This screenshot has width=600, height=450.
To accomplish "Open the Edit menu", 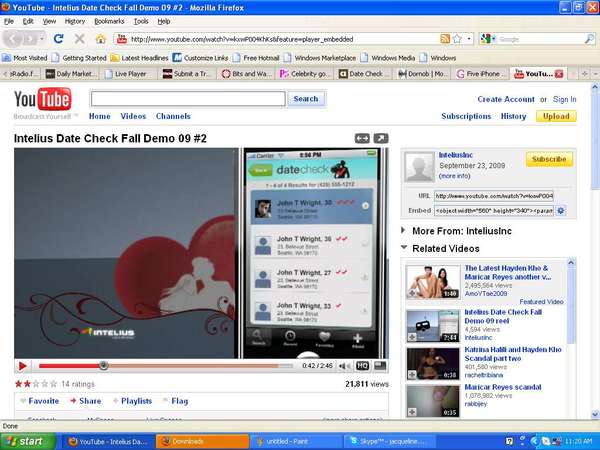I will tap(28, 21).
